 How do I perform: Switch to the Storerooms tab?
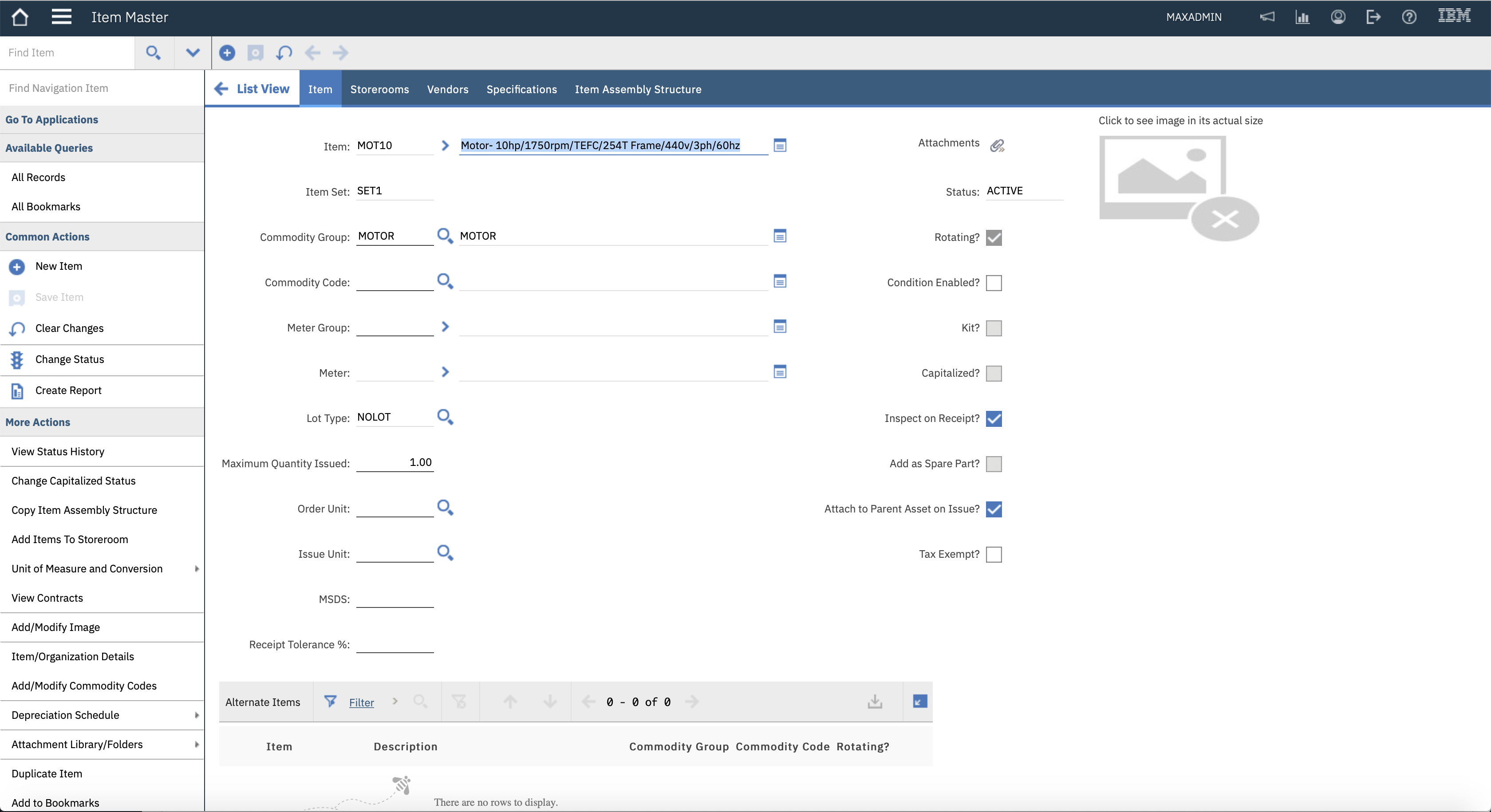coord(379,89)
